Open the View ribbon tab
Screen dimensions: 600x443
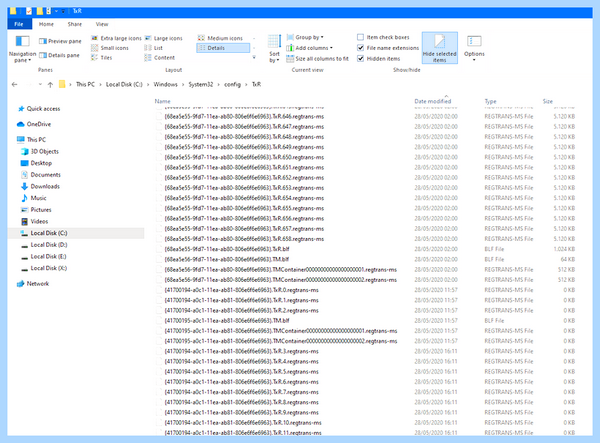pos(102,24)
